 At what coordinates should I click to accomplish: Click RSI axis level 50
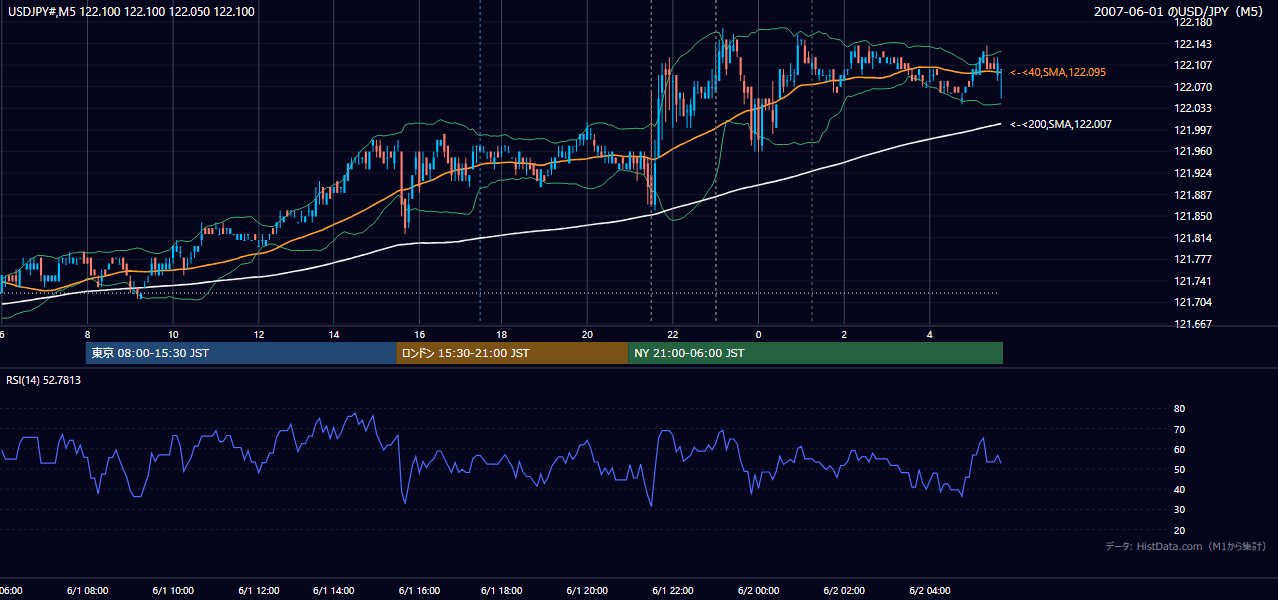pyautogui.click(x=1180, y=469)
